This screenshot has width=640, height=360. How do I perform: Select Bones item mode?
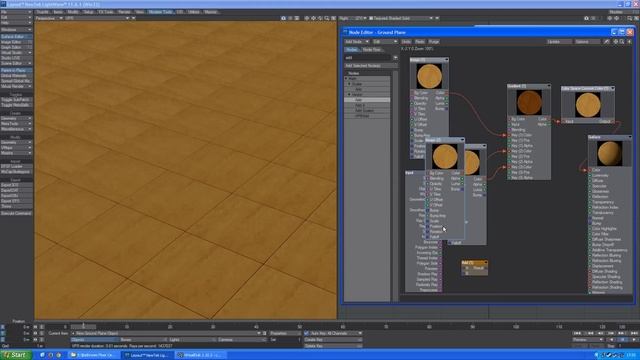[x=143, y=340]
